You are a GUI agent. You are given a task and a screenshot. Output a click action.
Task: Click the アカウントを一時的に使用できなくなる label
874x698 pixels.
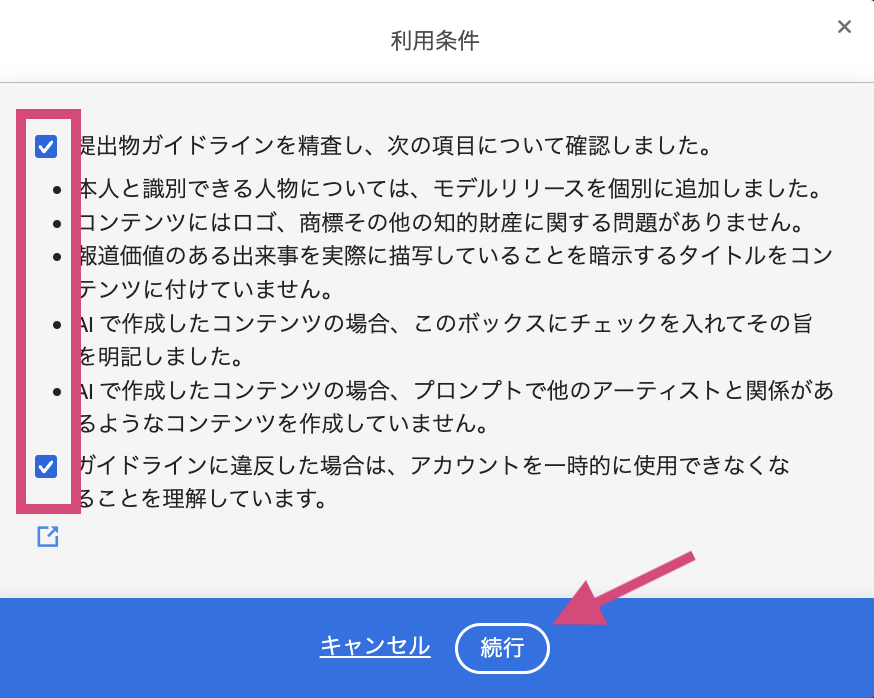tap(434, 465)
